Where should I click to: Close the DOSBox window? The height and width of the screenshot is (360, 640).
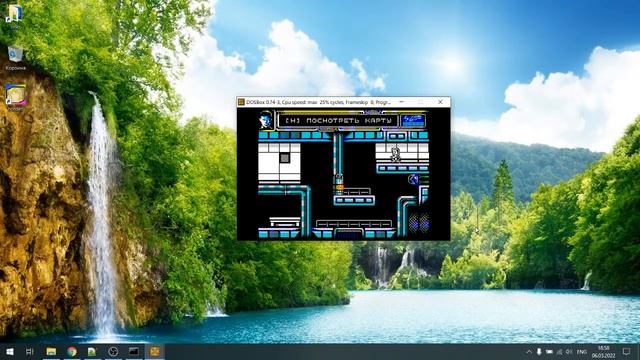(x=440, y=102)
